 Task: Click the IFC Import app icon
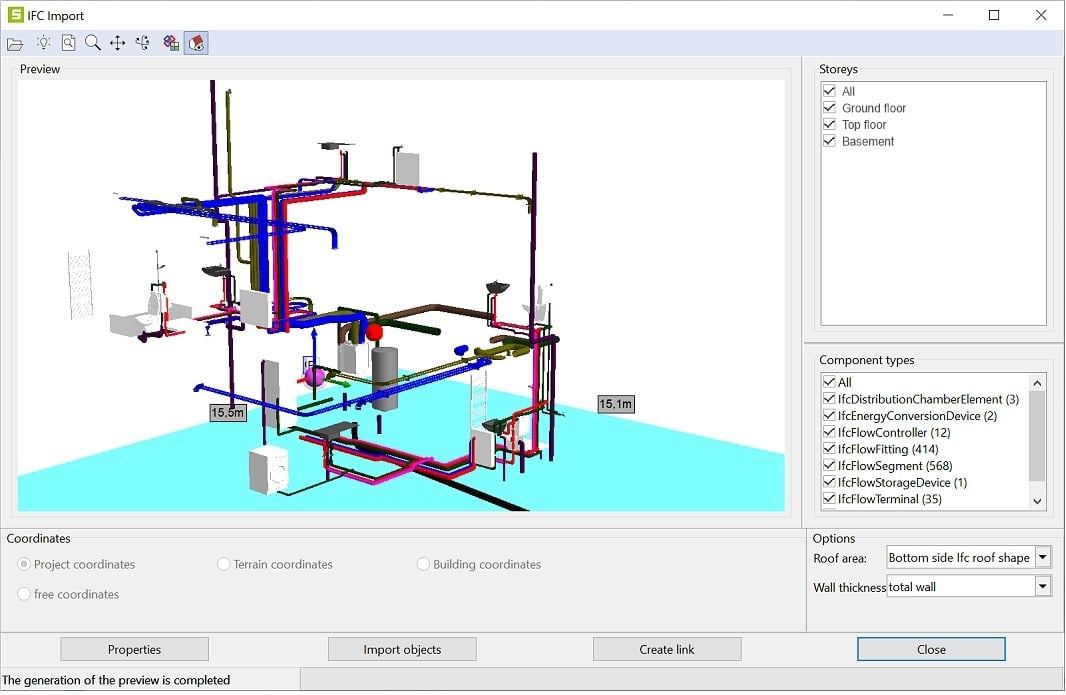click(x=15, y=14)
